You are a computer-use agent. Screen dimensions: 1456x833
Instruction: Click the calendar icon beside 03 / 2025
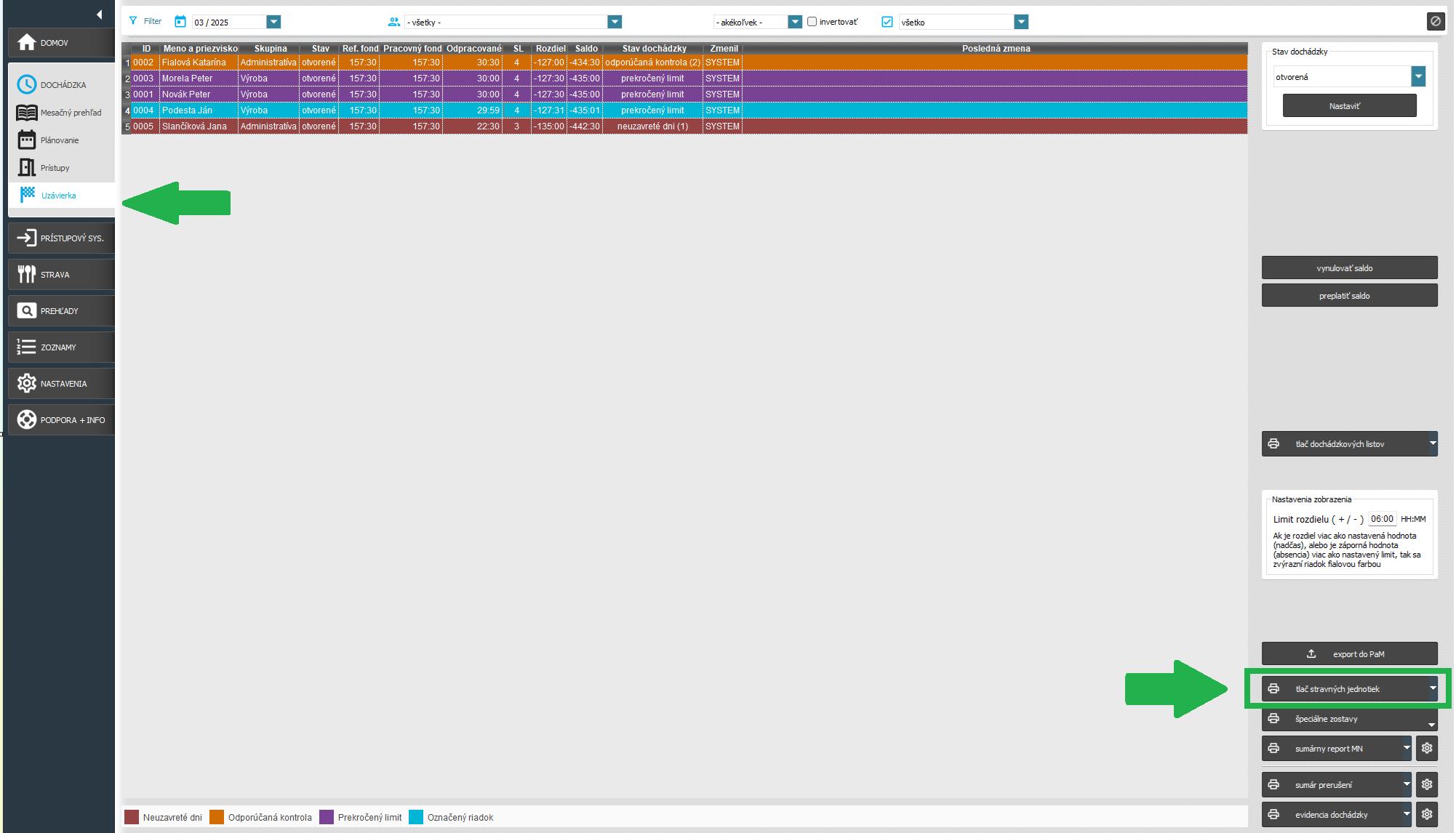(180, 22)
